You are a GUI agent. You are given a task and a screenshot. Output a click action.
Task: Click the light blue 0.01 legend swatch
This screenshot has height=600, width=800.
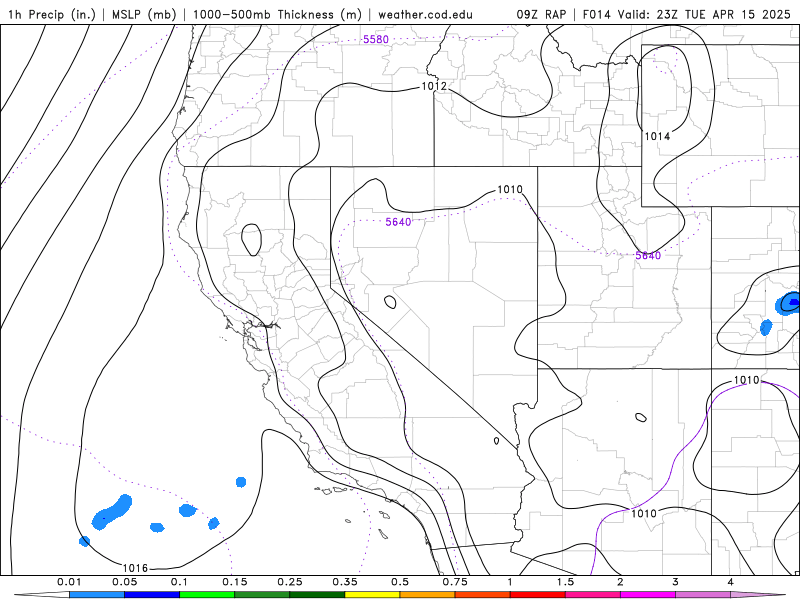click(x=97, y=595)
